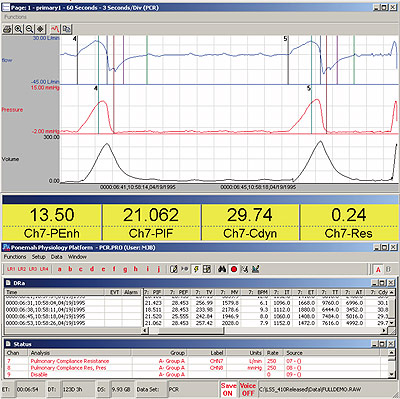Toggle the Save ON indicator
This screenshot has height=399, width=400.
pos(228,389)
